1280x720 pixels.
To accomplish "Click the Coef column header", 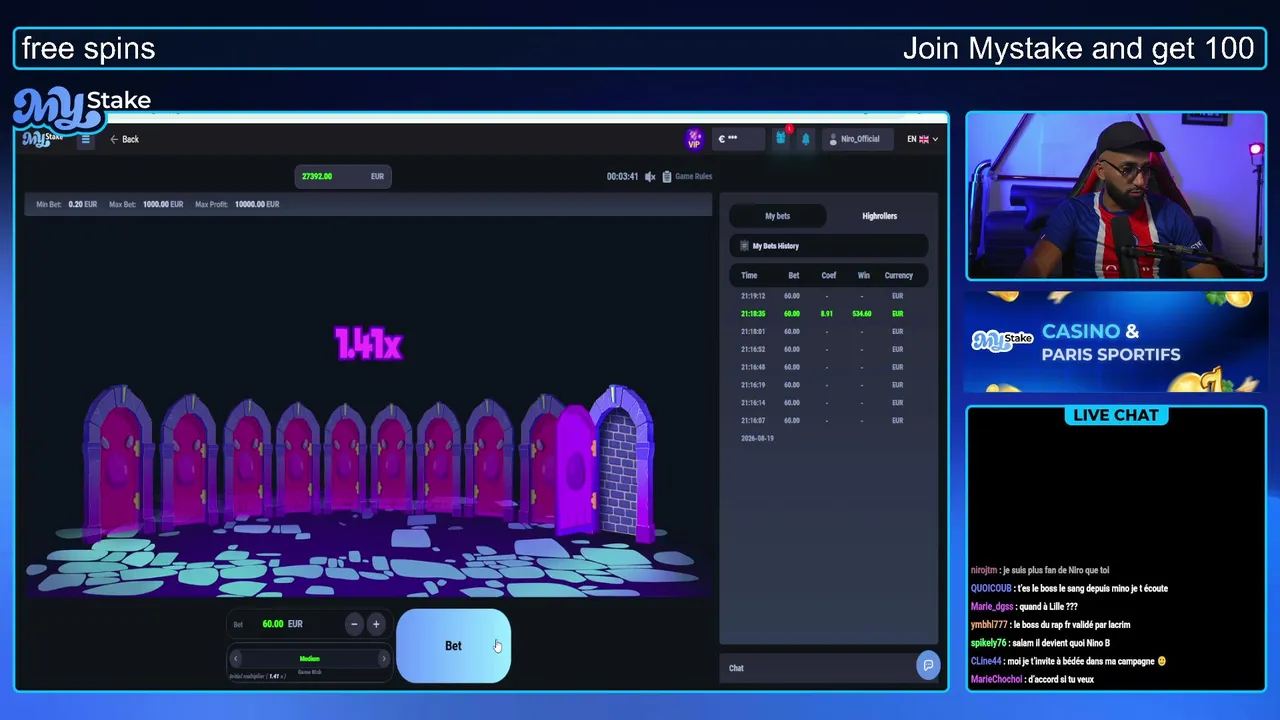I will tap(828, 275).
